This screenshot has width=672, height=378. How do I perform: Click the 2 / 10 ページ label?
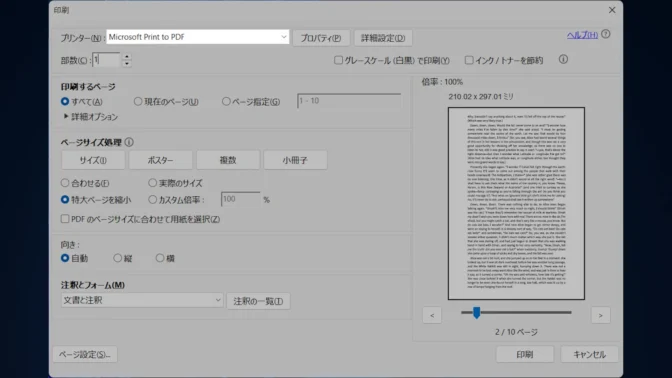[516, 332]
